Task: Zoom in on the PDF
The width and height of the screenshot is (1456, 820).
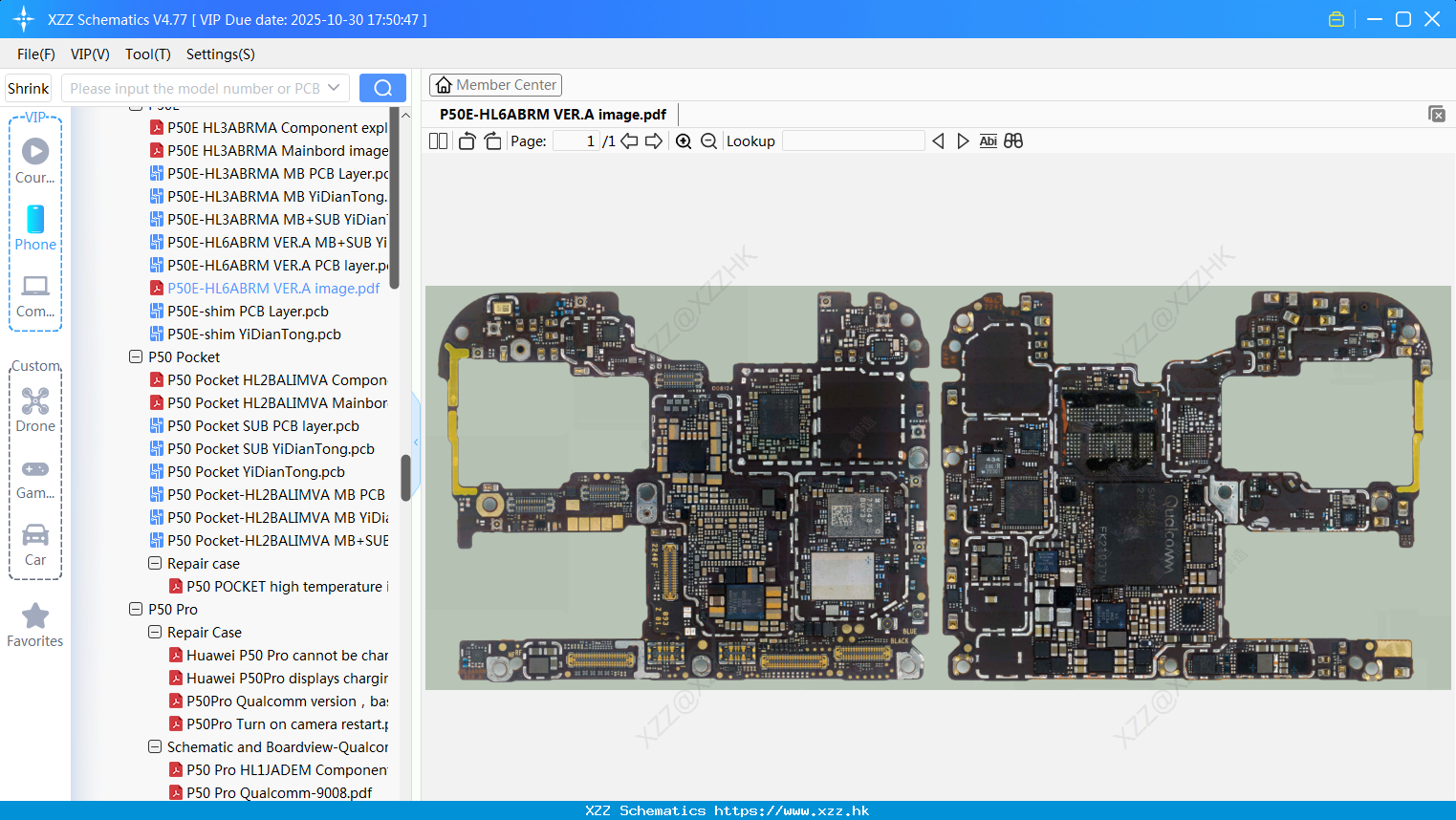Action: tap(684, 141)
